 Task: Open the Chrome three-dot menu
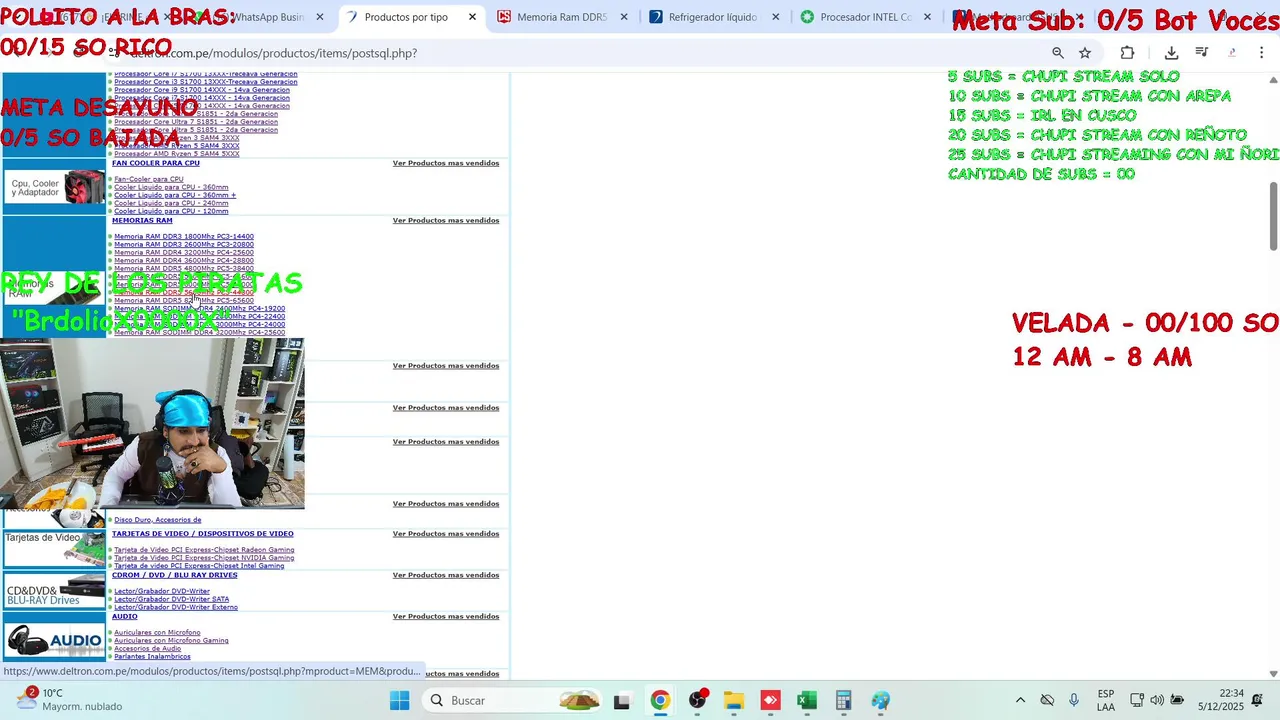(x=1262, y=53)
